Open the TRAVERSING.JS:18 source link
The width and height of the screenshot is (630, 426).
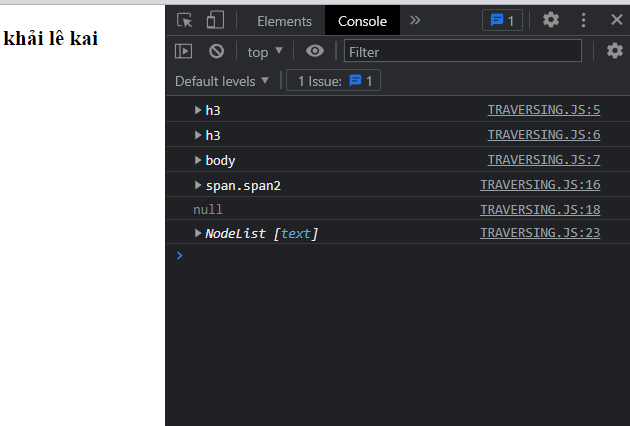(x=540, y=209)
